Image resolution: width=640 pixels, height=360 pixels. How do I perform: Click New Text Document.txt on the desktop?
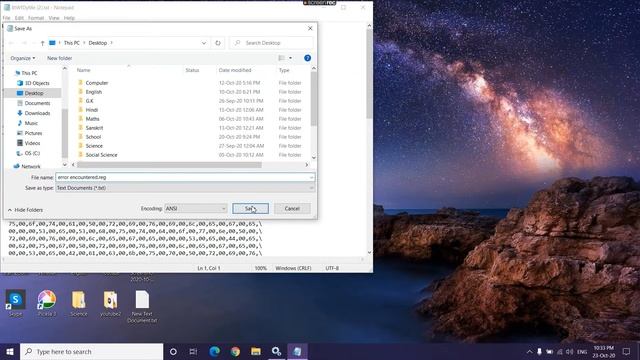pos(142,307)
